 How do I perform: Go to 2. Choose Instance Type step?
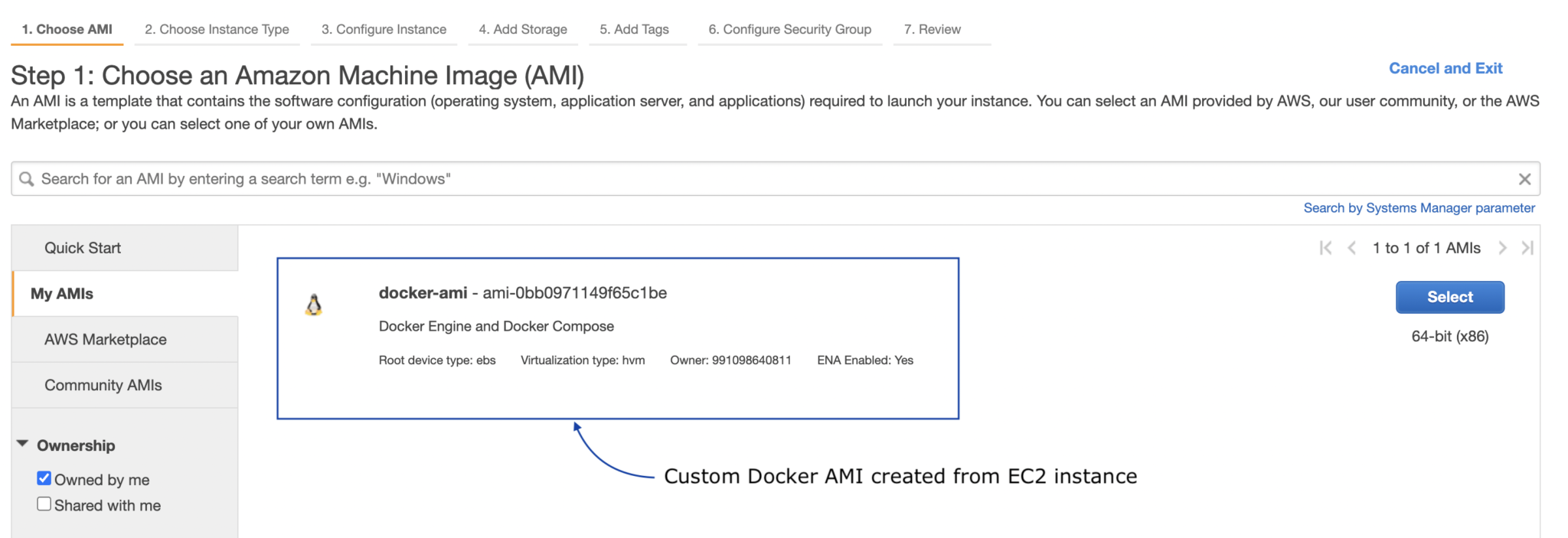(217, 29)
